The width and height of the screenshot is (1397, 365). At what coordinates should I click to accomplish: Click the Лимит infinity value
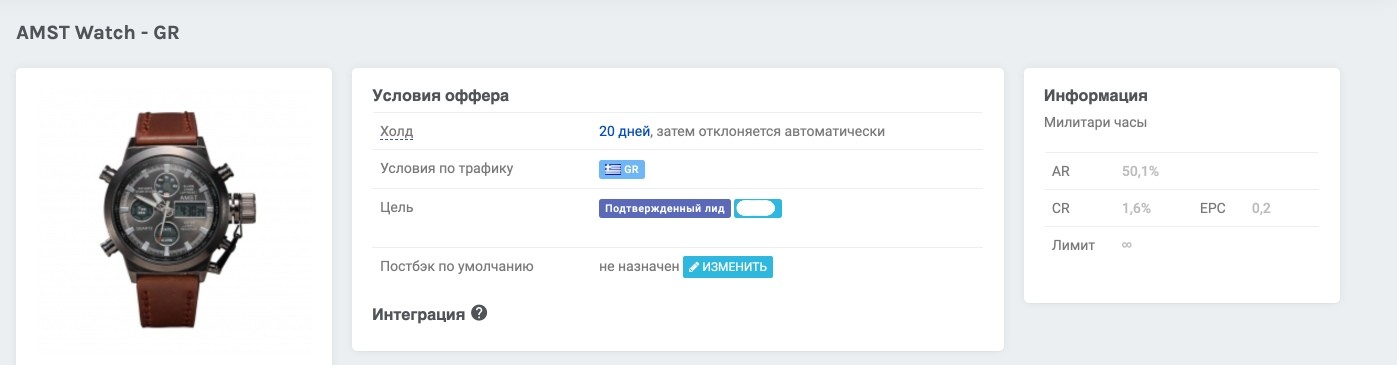click(1127, 245)
